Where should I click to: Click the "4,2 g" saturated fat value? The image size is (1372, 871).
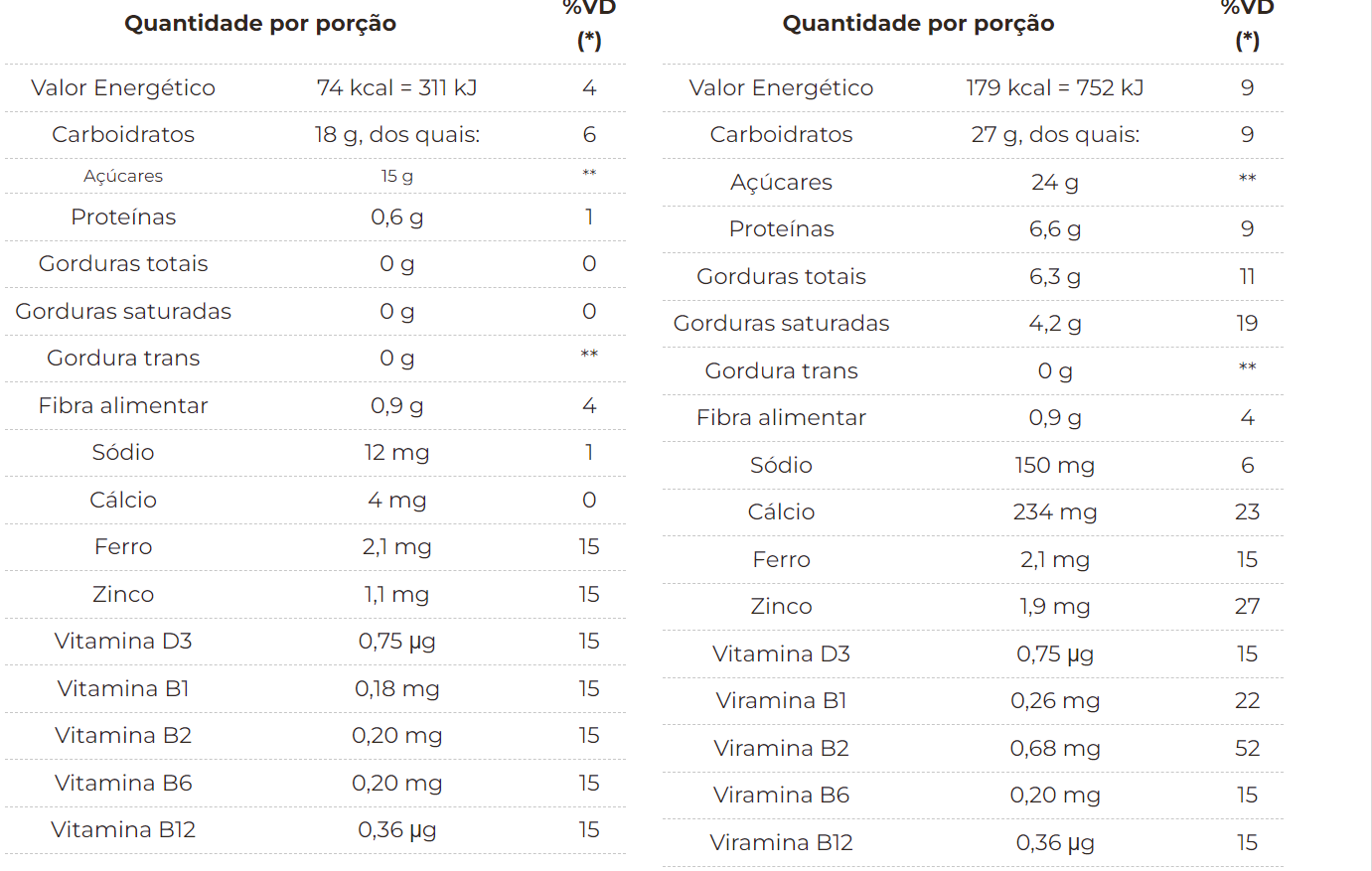1054,323
